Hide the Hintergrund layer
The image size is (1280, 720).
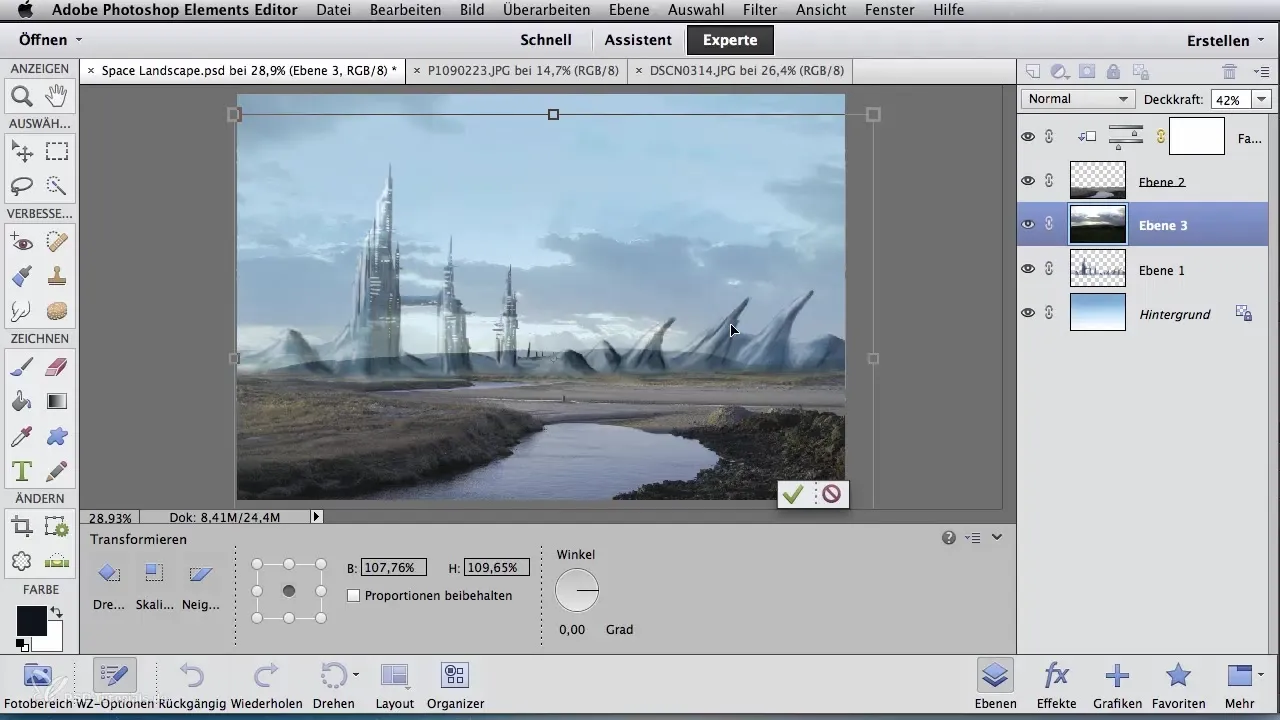1028,312
